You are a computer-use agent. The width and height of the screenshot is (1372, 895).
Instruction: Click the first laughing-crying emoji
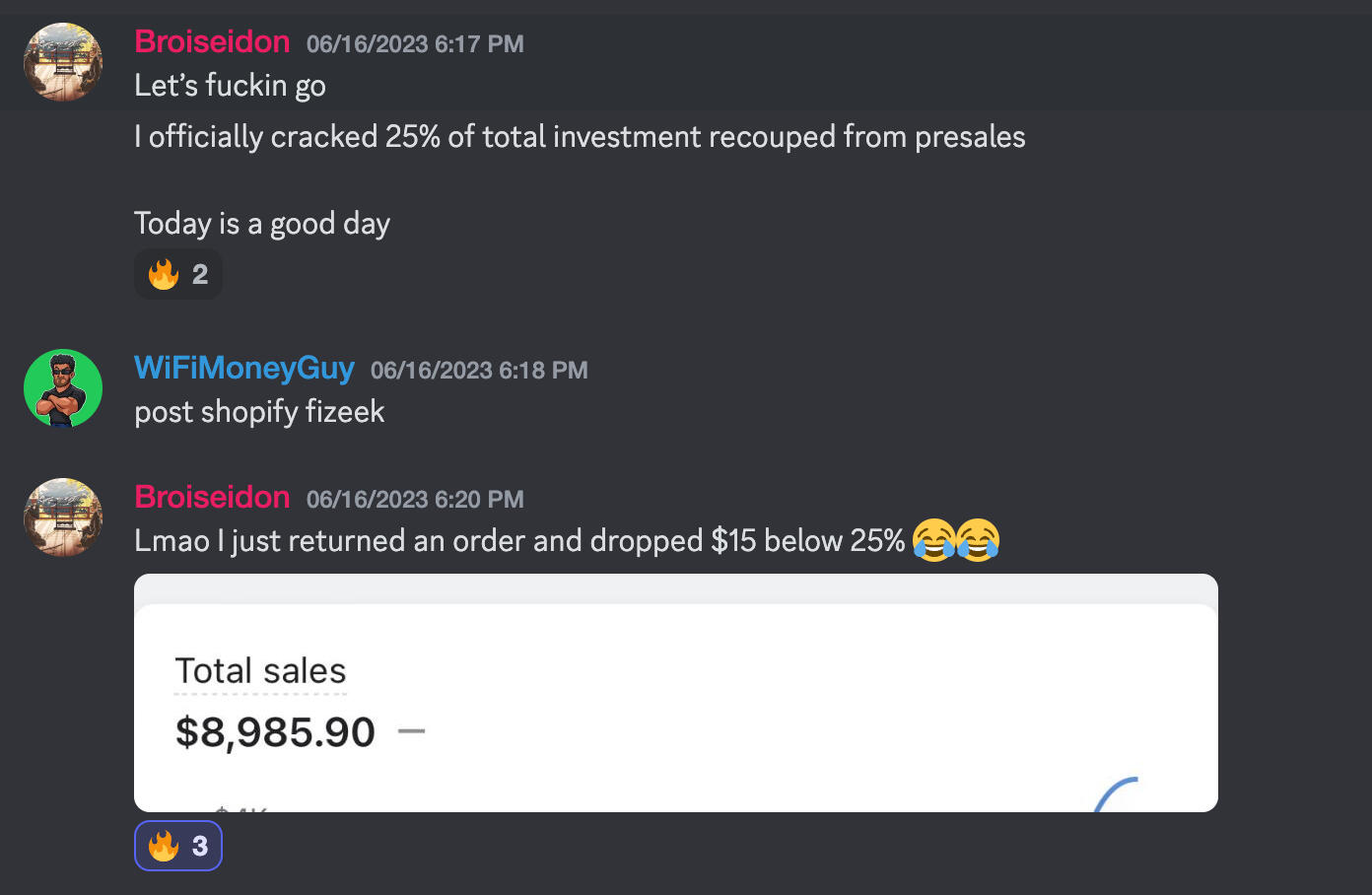(933, 540)
